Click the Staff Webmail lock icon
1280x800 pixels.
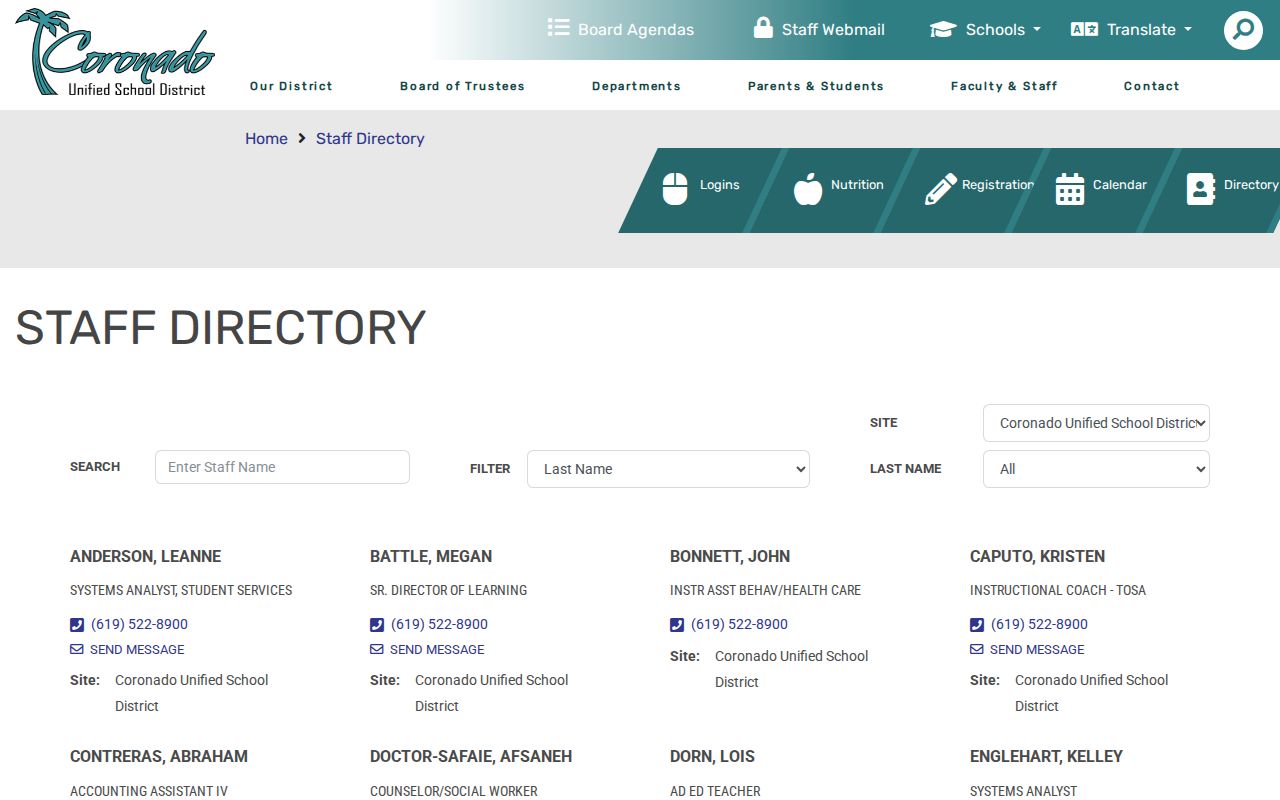(763, 28)
